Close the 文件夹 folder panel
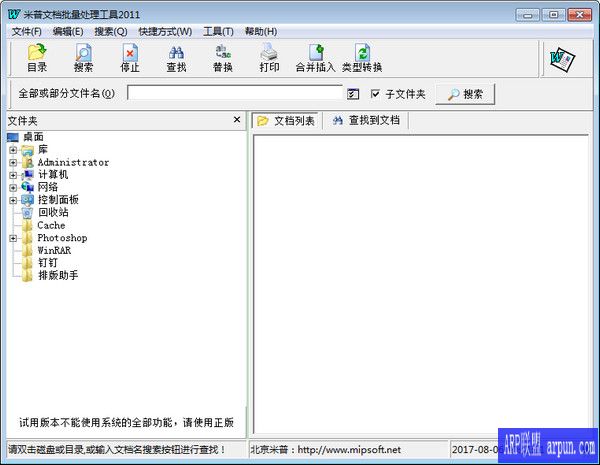600x465 pixels. point(237,120)
